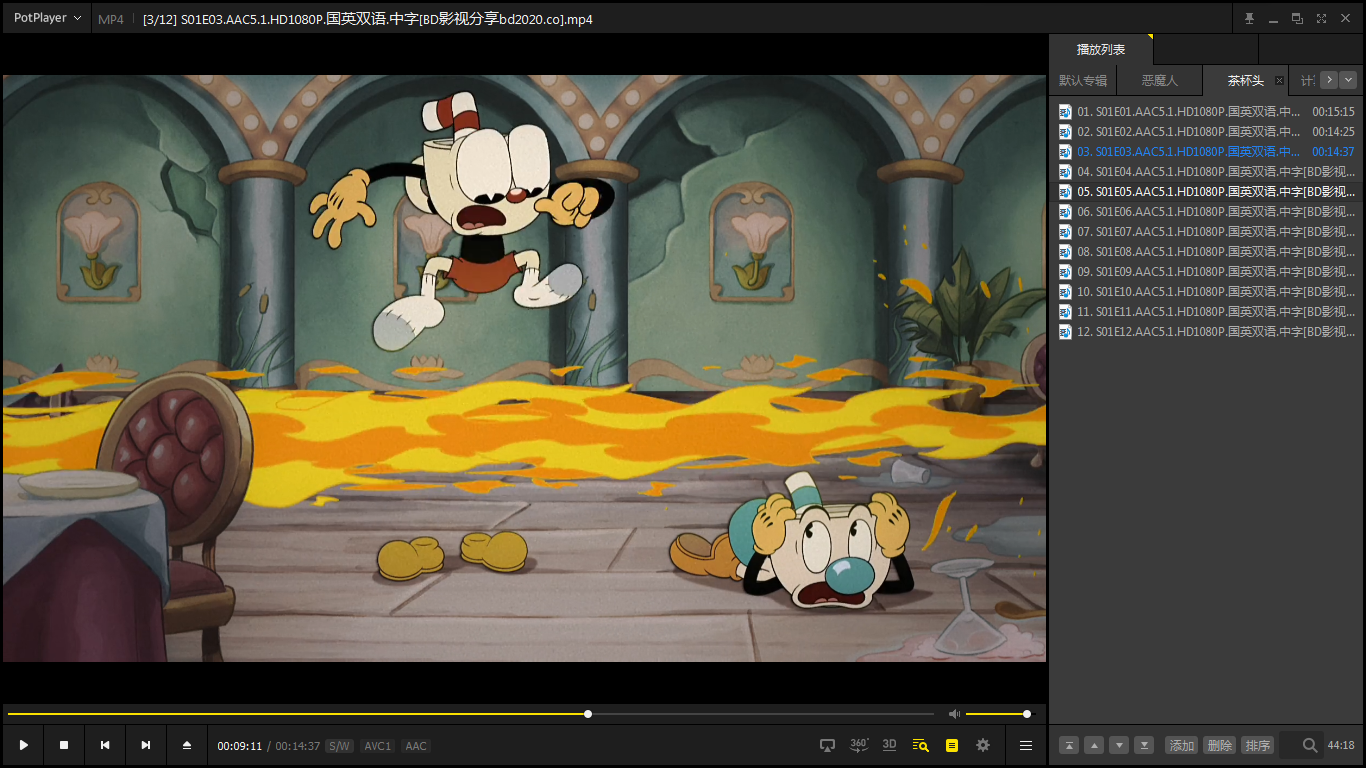Screen dimensions: 1366x768
Task: Skip to the next file
Action: 146,745
